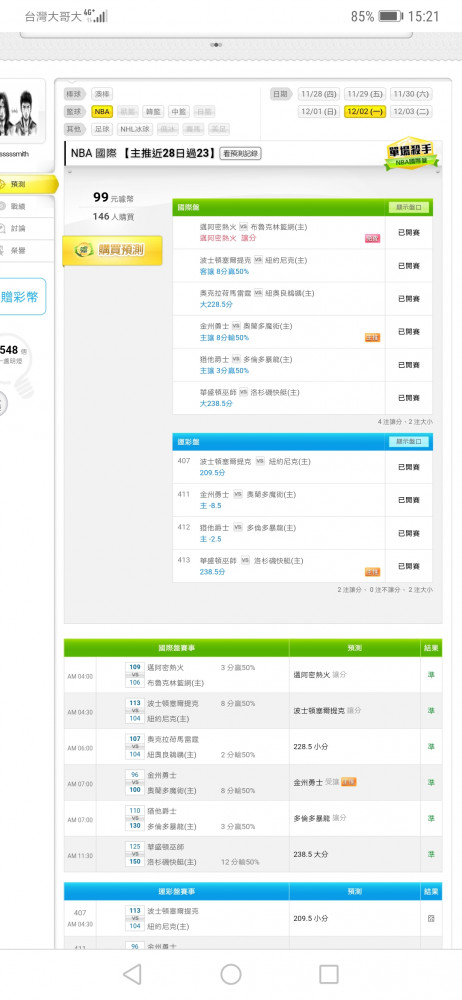This screenshot has width=462, height=1000.
Task: Choose the highlighted date 12/02 (一)
Action: 365,112
